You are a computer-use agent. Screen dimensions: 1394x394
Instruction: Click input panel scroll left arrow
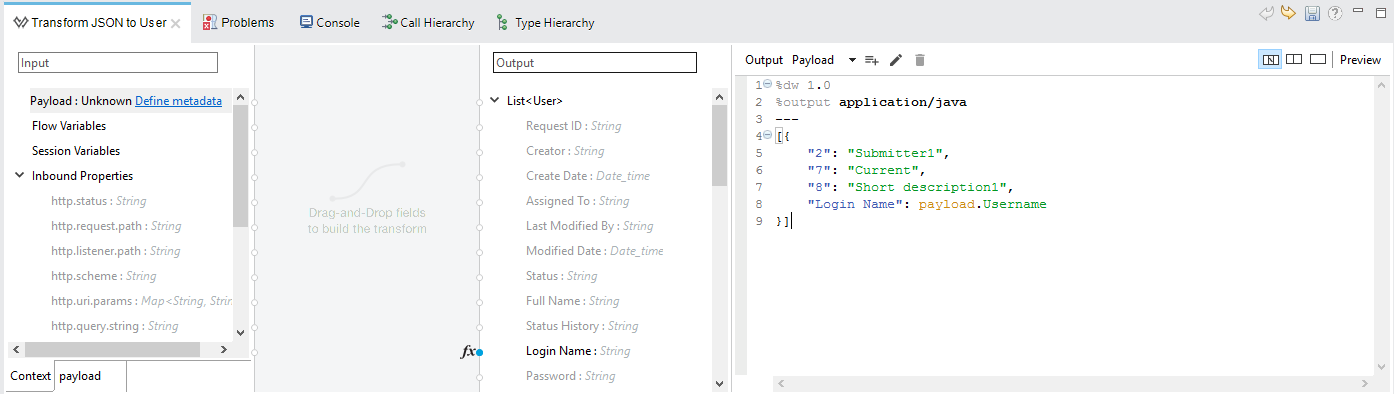[x=15, y=349]
